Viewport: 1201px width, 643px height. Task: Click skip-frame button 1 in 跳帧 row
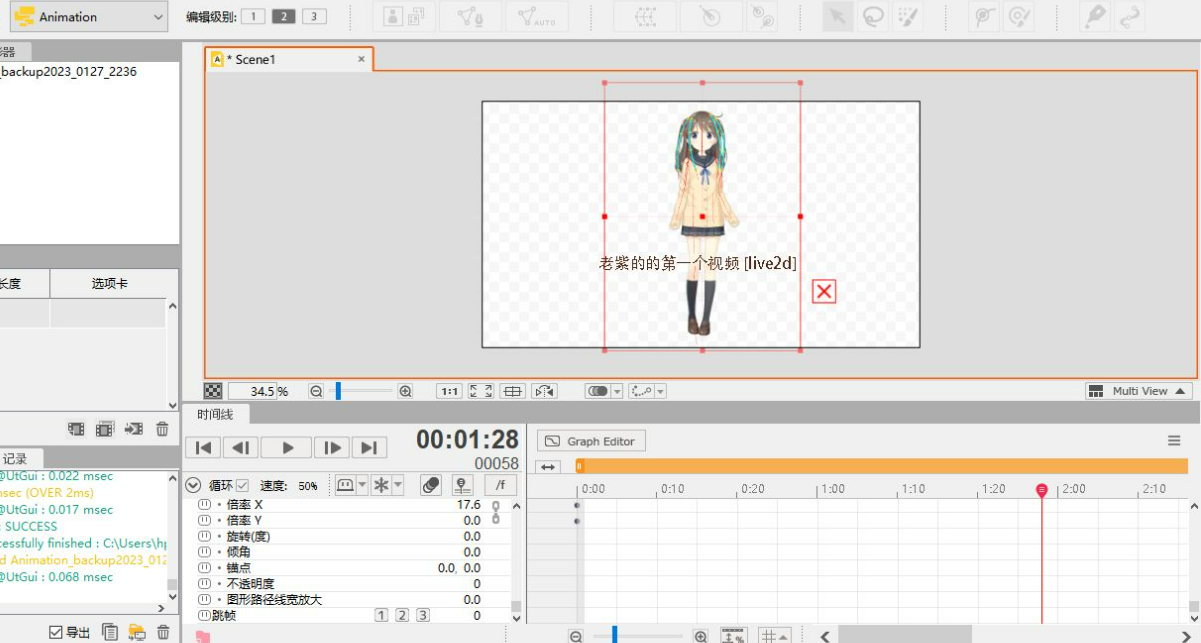(381, 615)
